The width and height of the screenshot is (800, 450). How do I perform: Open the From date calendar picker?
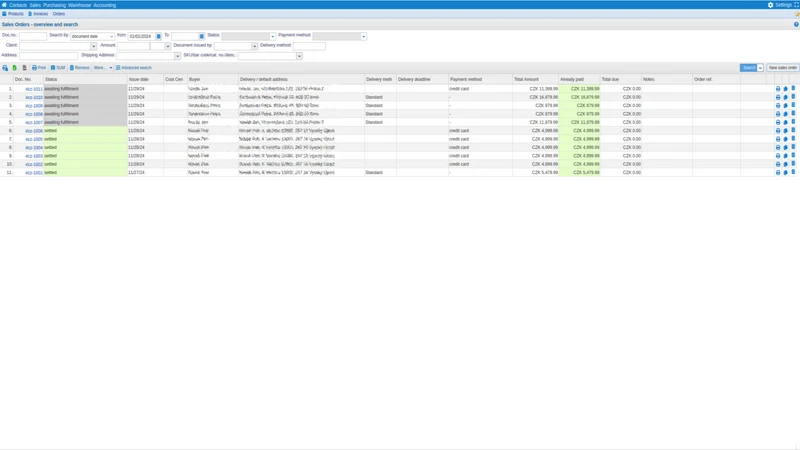coord(159,36)
